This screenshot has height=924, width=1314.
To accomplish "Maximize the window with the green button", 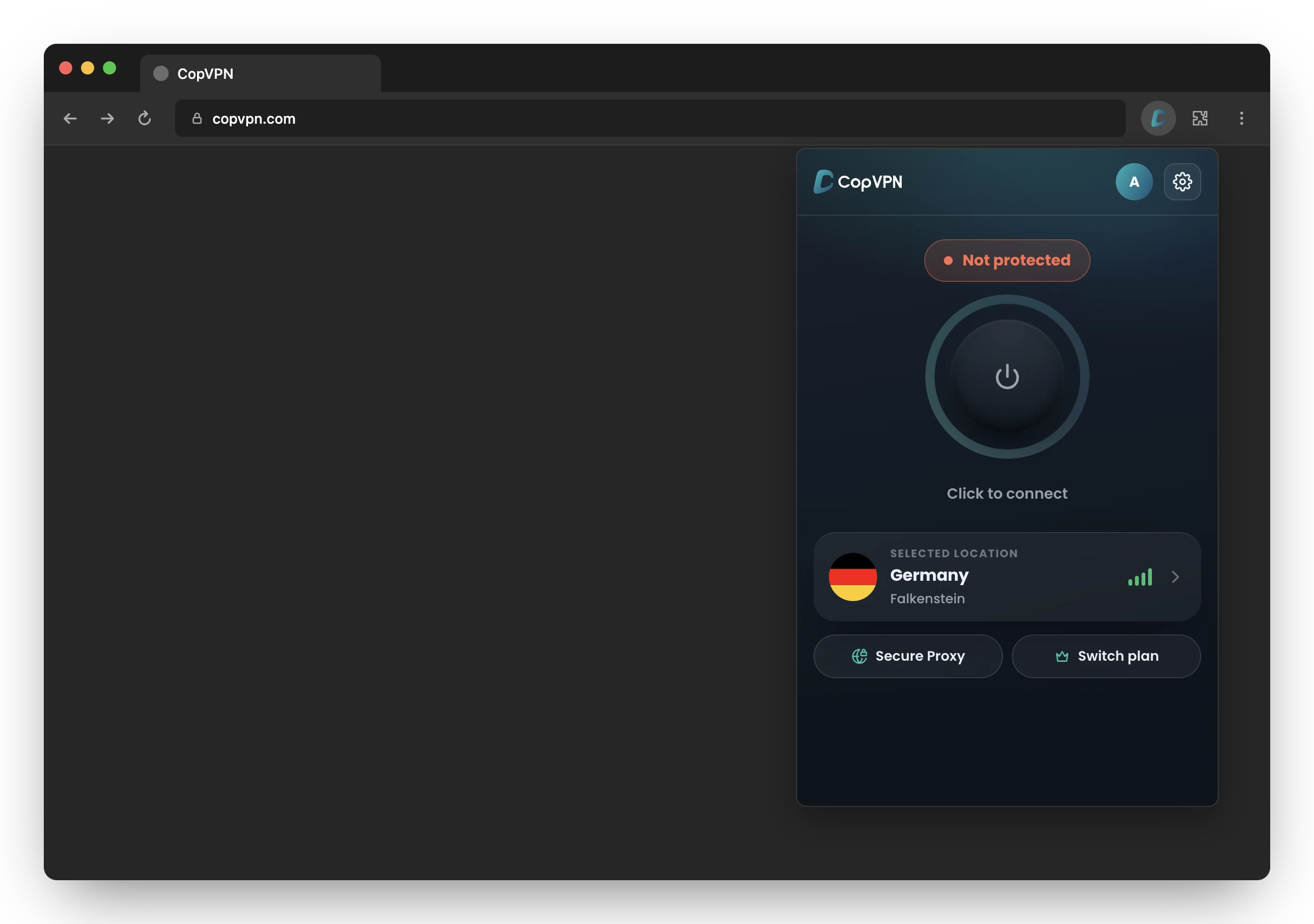I will click(109, 68).
